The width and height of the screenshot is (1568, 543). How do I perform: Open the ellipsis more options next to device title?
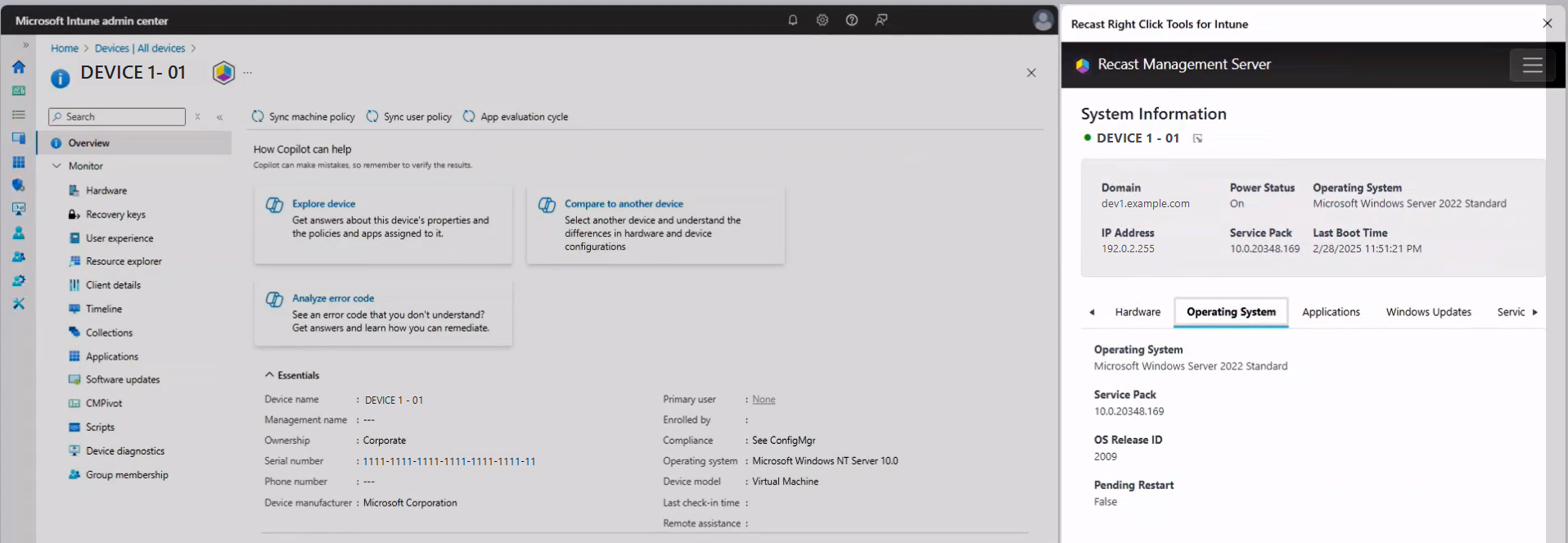click(x=248, y=73)
